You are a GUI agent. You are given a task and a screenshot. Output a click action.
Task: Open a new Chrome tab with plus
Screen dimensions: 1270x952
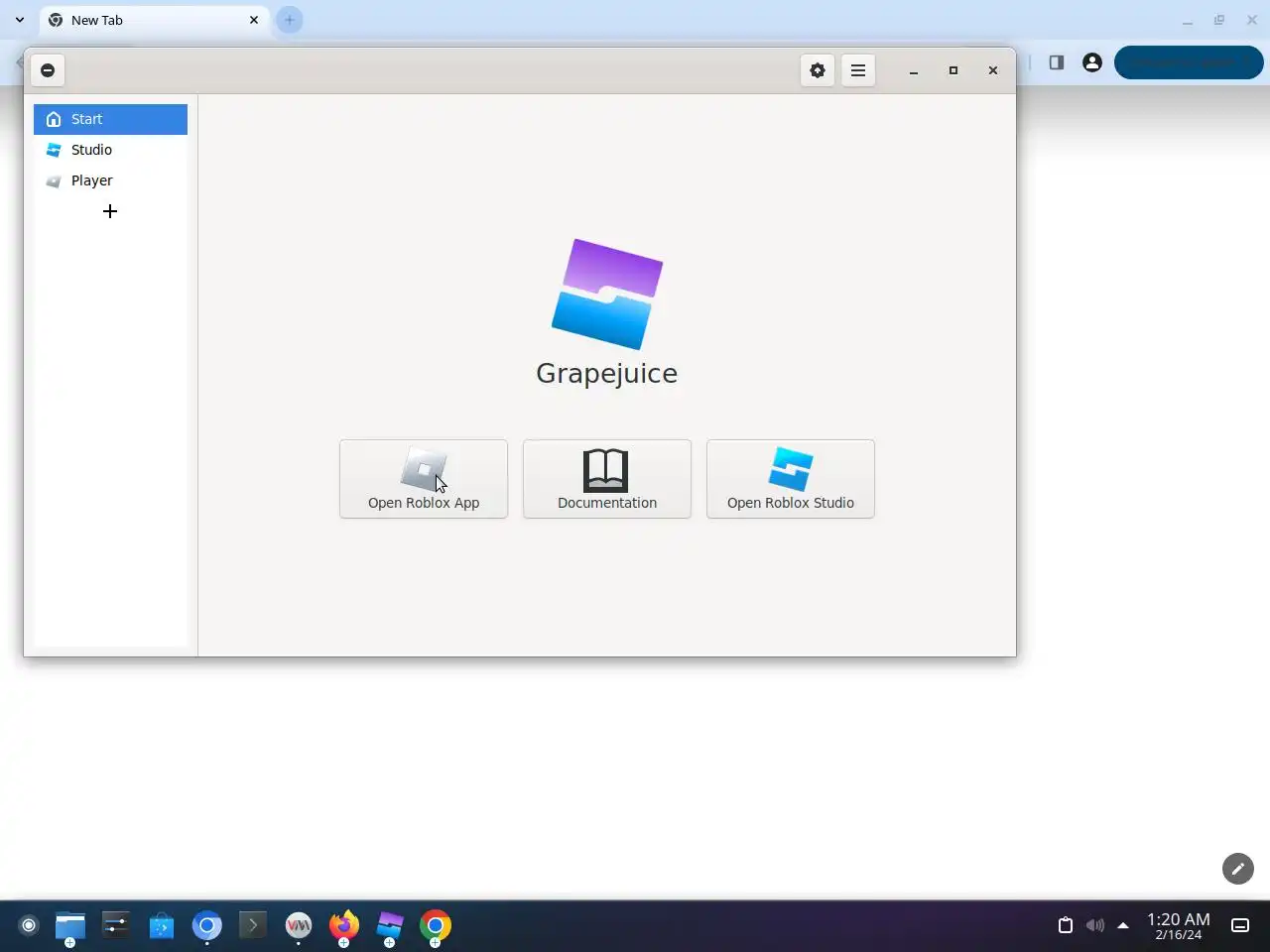(x=290, y=20)
